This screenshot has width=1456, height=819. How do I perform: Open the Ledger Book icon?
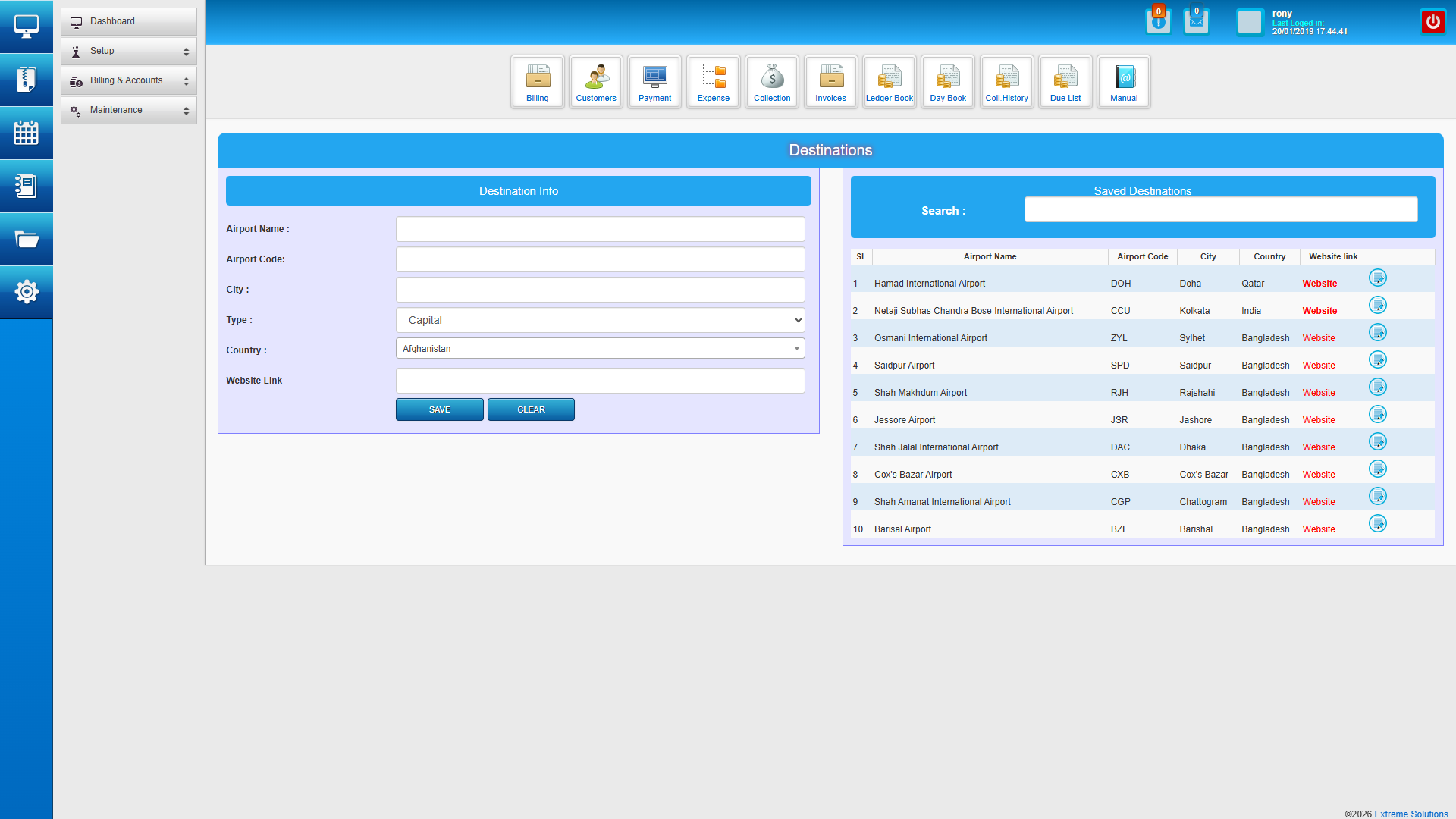click(x=890, y=81)
